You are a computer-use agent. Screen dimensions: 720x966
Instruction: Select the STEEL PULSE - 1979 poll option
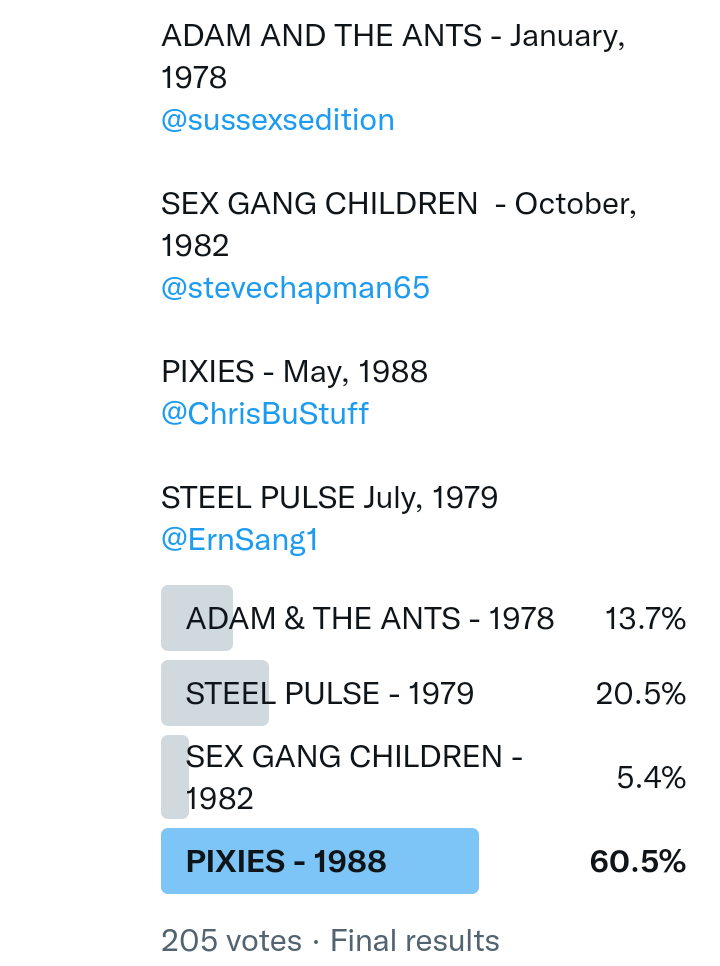point(329,694)
